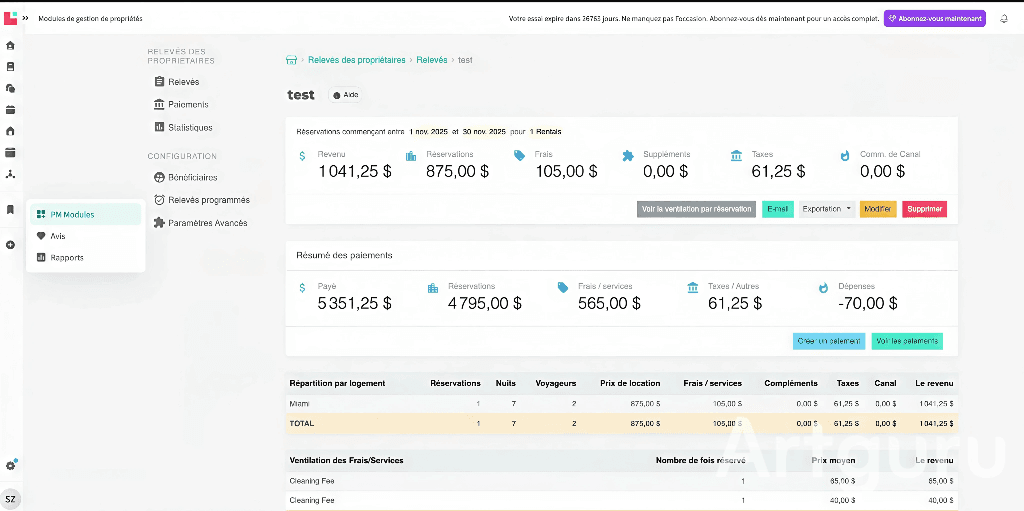
Task: Click the Ventilation des Frais/Services header
Action: pos(346,461)
